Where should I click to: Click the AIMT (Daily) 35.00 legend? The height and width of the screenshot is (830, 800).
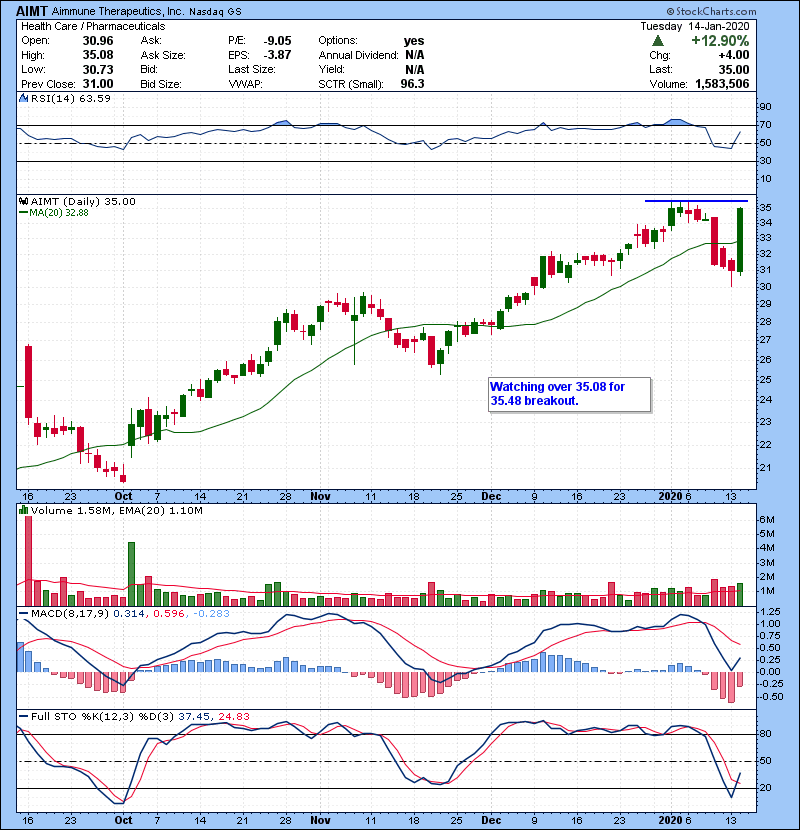click(83, 202)
